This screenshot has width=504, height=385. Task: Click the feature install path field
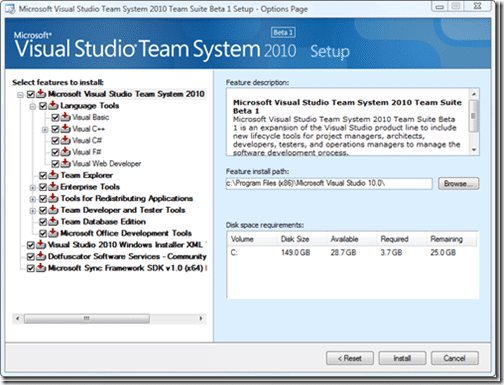tap(329, 183)
